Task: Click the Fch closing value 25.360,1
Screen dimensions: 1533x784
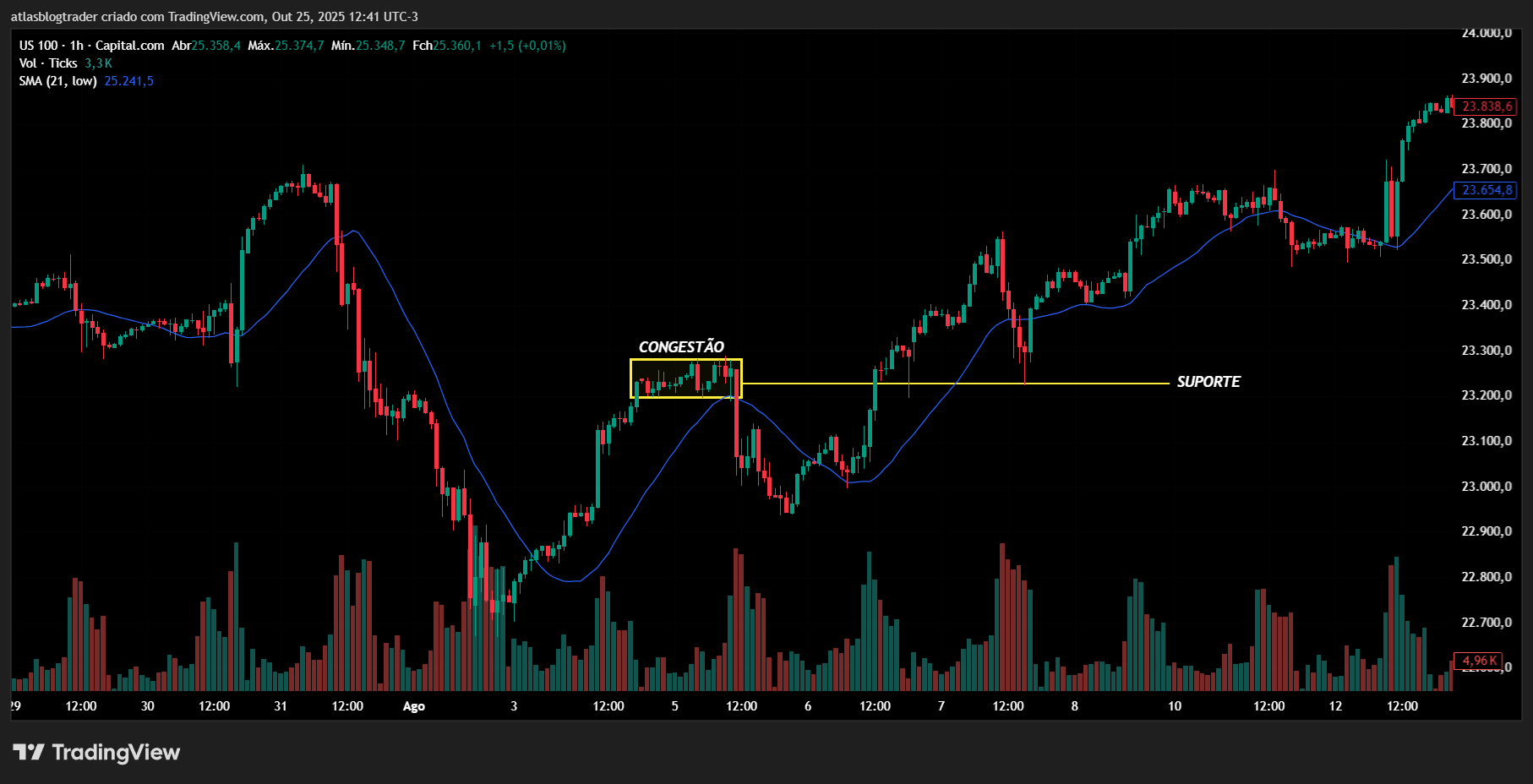Action: [x=456, y=46]
